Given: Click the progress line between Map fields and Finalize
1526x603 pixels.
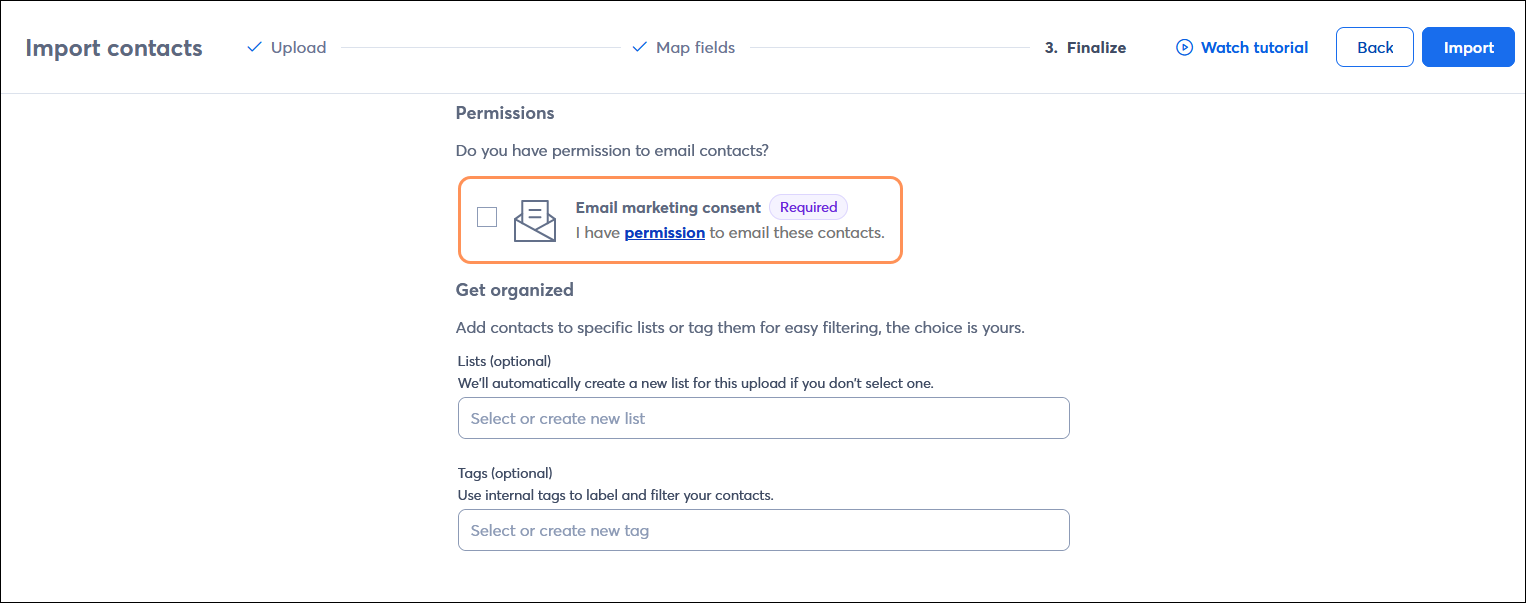Looking at the screenshot, I should [x=890, y=46].
